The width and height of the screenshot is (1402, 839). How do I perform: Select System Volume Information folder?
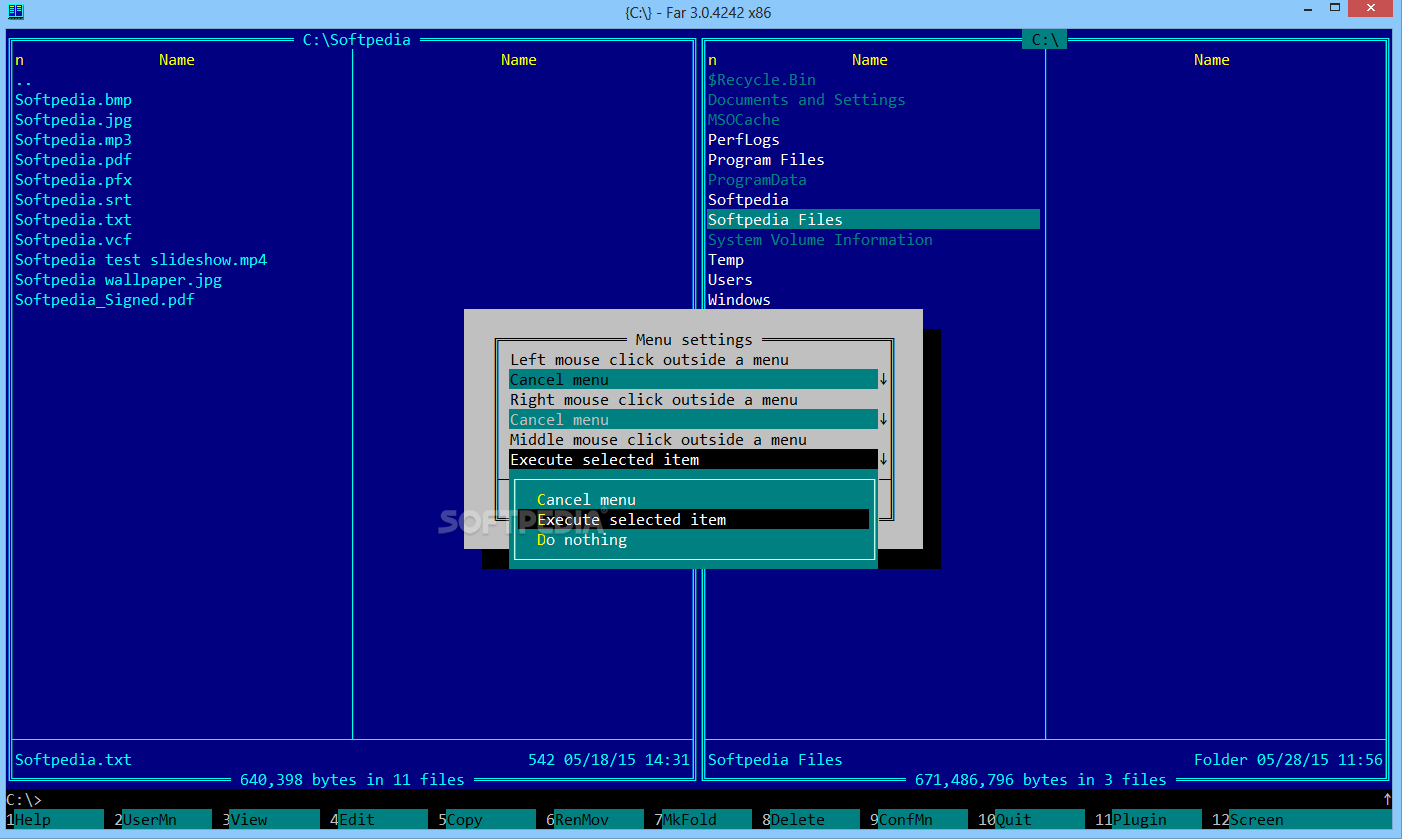click(820, 240)
